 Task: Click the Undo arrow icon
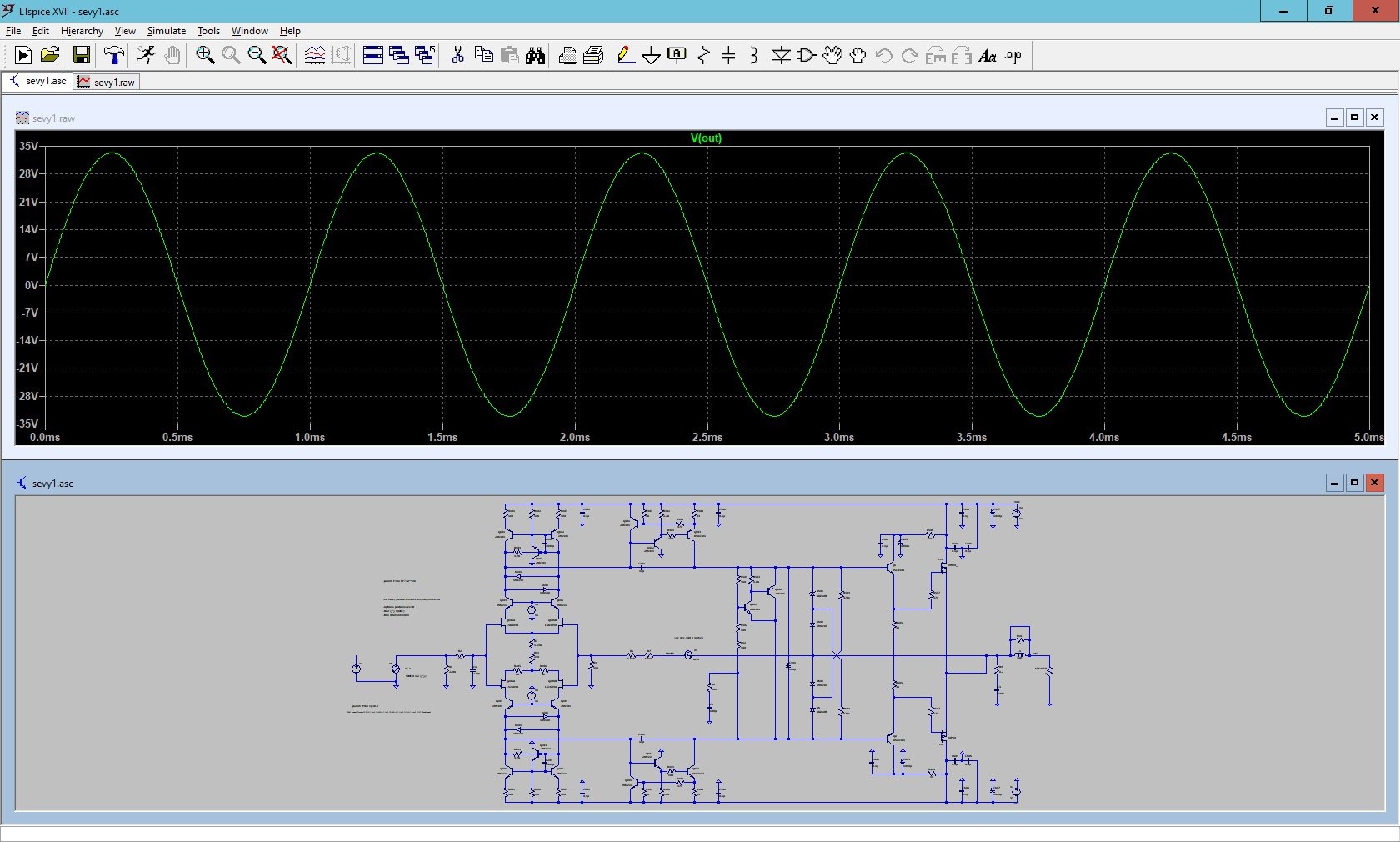(x=884, y=55)
